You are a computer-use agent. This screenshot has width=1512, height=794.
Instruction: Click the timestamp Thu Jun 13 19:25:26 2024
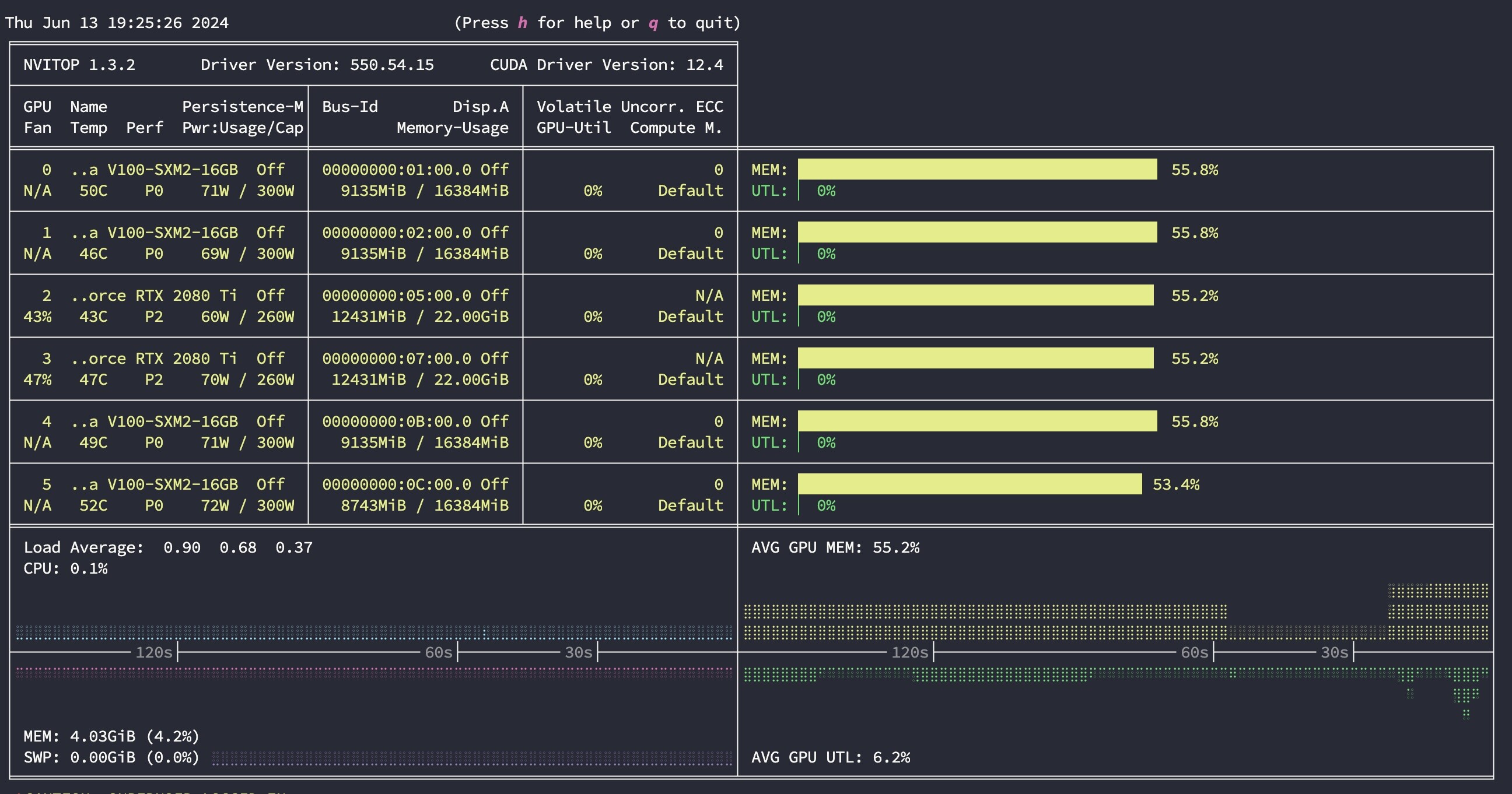pyautogui.click(x=117, y=23)
